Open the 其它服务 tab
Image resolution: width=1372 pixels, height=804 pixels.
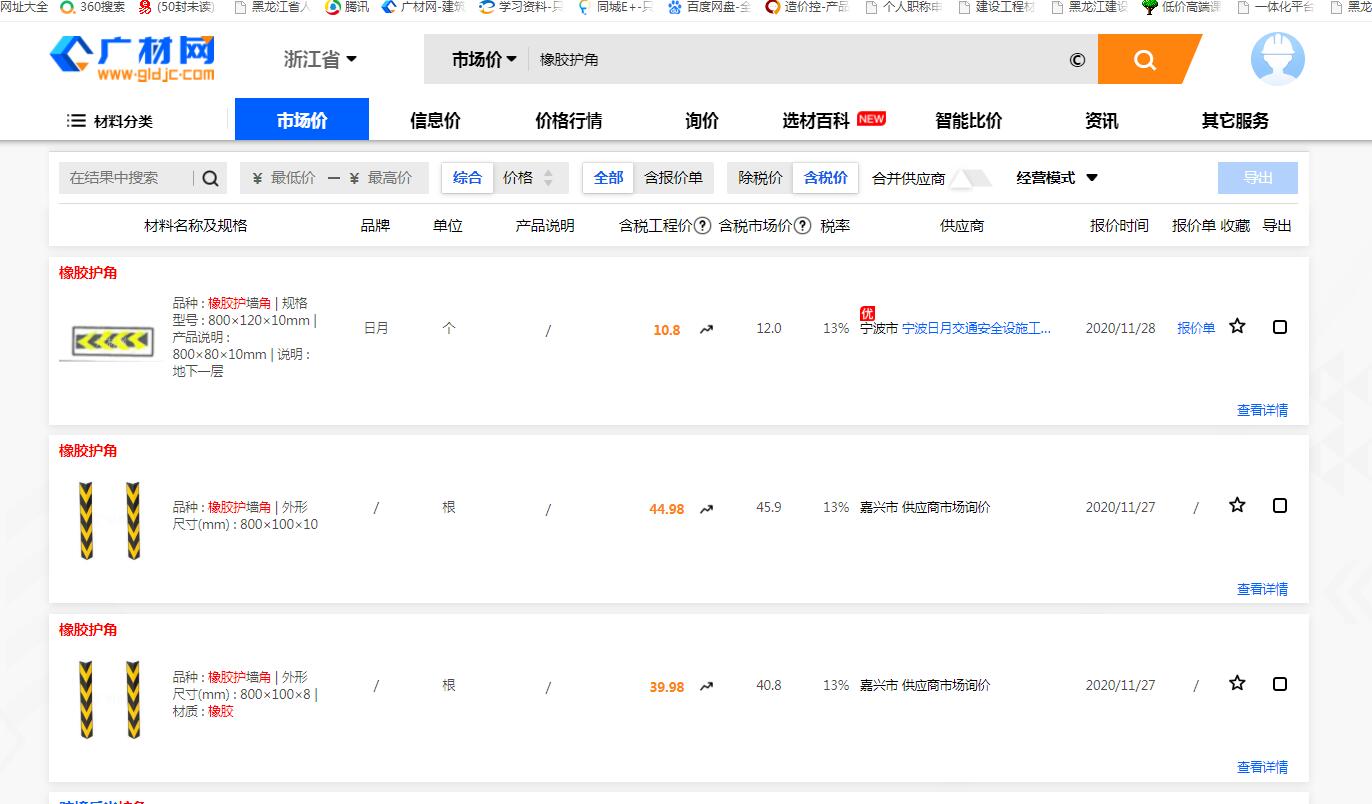[1235, 121]
